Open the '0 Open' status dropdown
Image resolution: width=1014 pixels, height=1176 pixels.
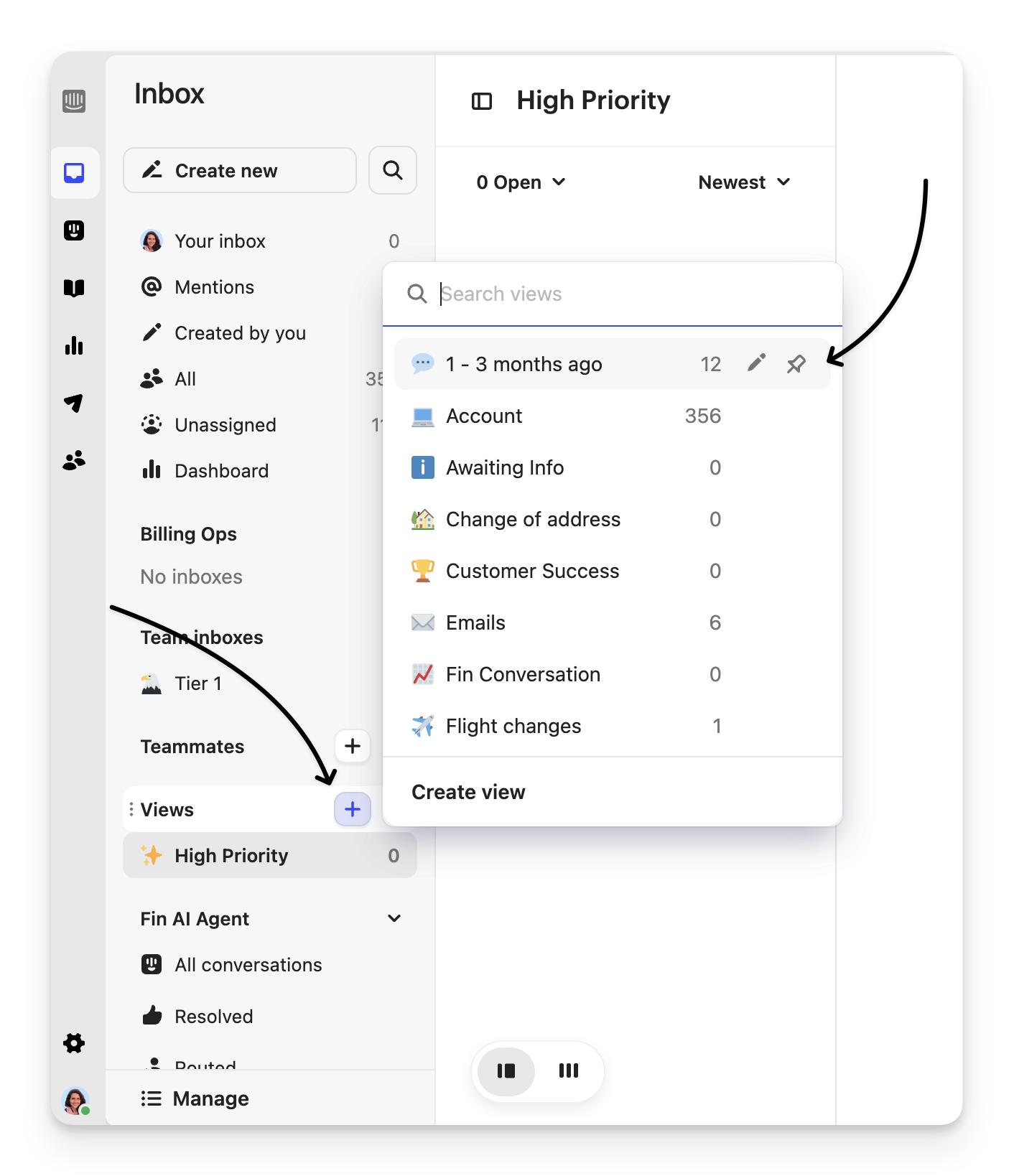[x=521, y=182]
